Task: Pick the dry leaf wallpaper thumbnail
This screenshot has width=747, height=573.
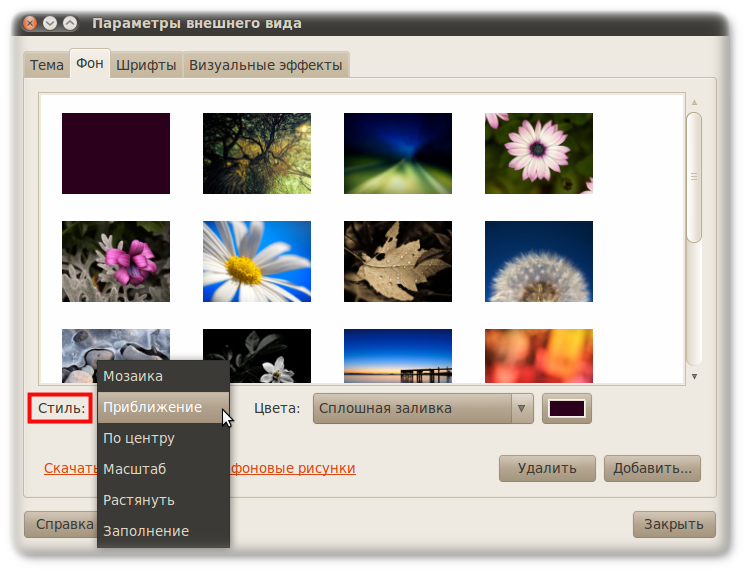Action: tap(397, 261)
